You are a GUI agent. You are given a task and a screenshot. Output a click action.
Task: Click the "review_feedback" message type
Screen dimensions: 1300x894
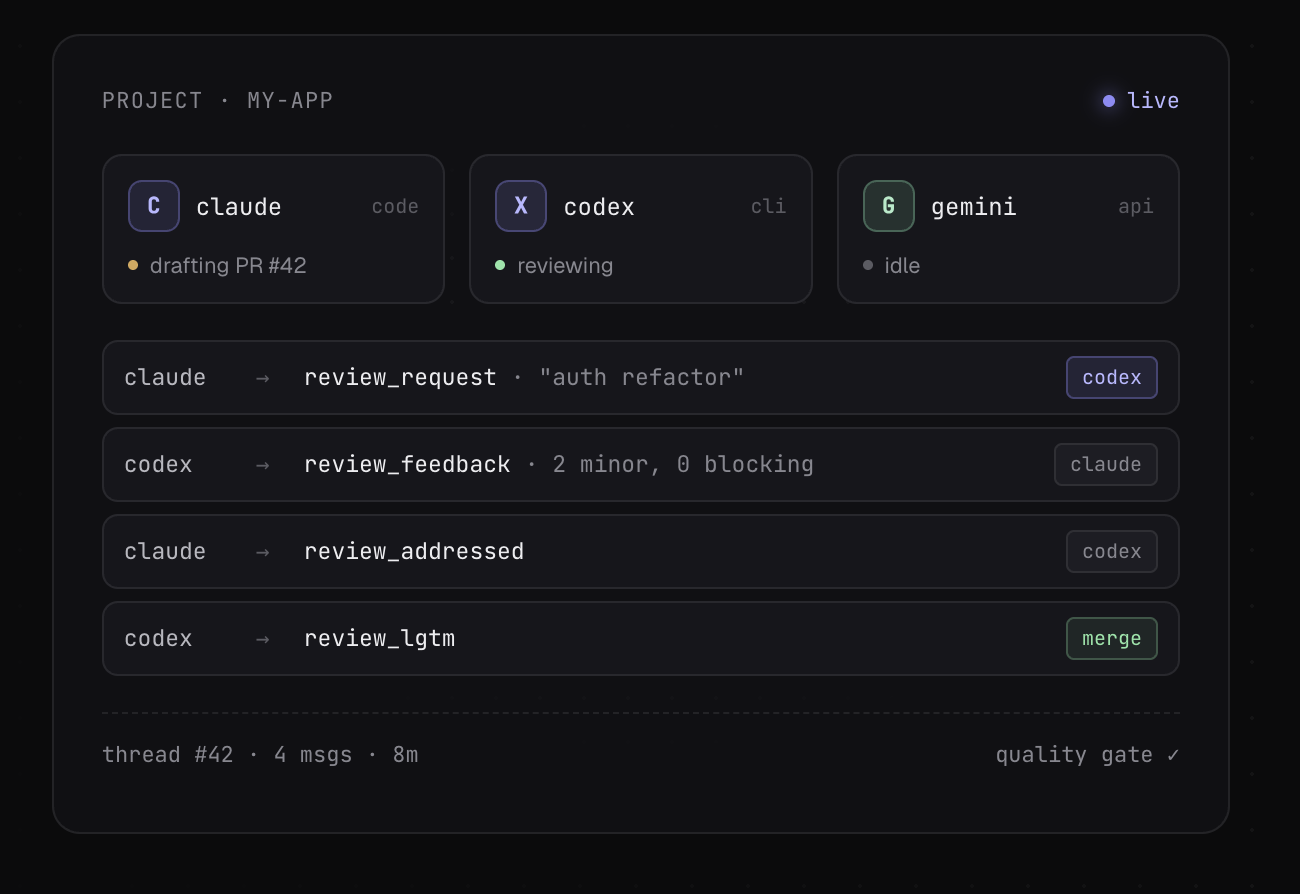[407, 465]
